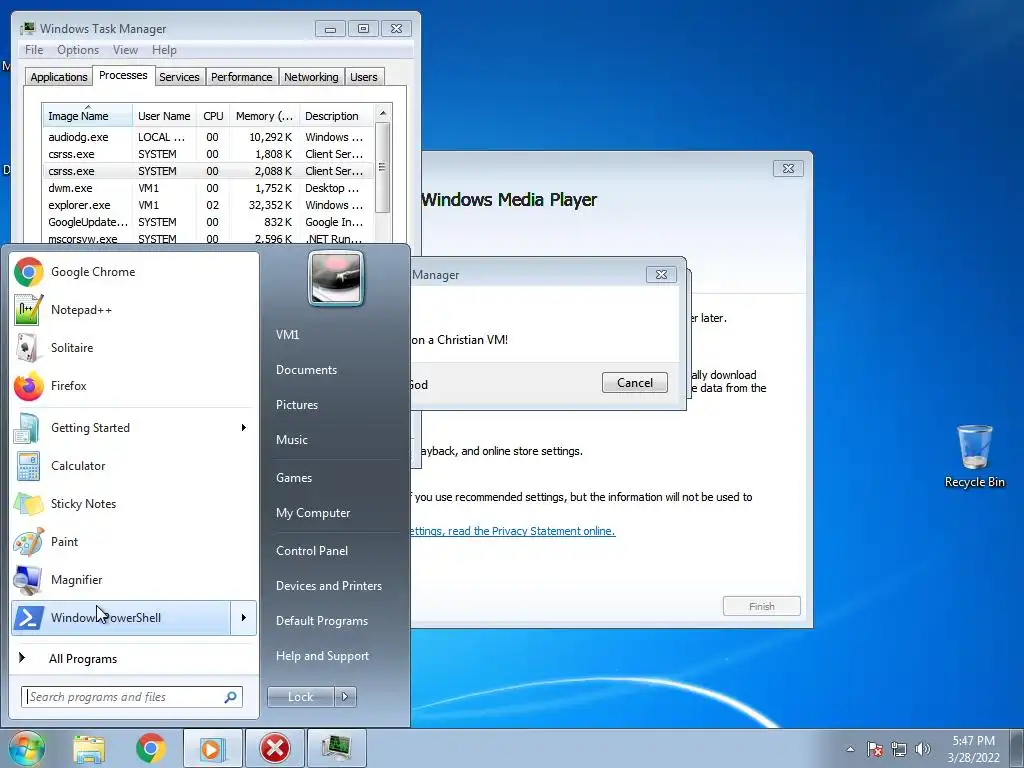This screenshot has width=1024, height=768.
Task: Expand Windows PowerShell jump list arrow
Action: 244,618
